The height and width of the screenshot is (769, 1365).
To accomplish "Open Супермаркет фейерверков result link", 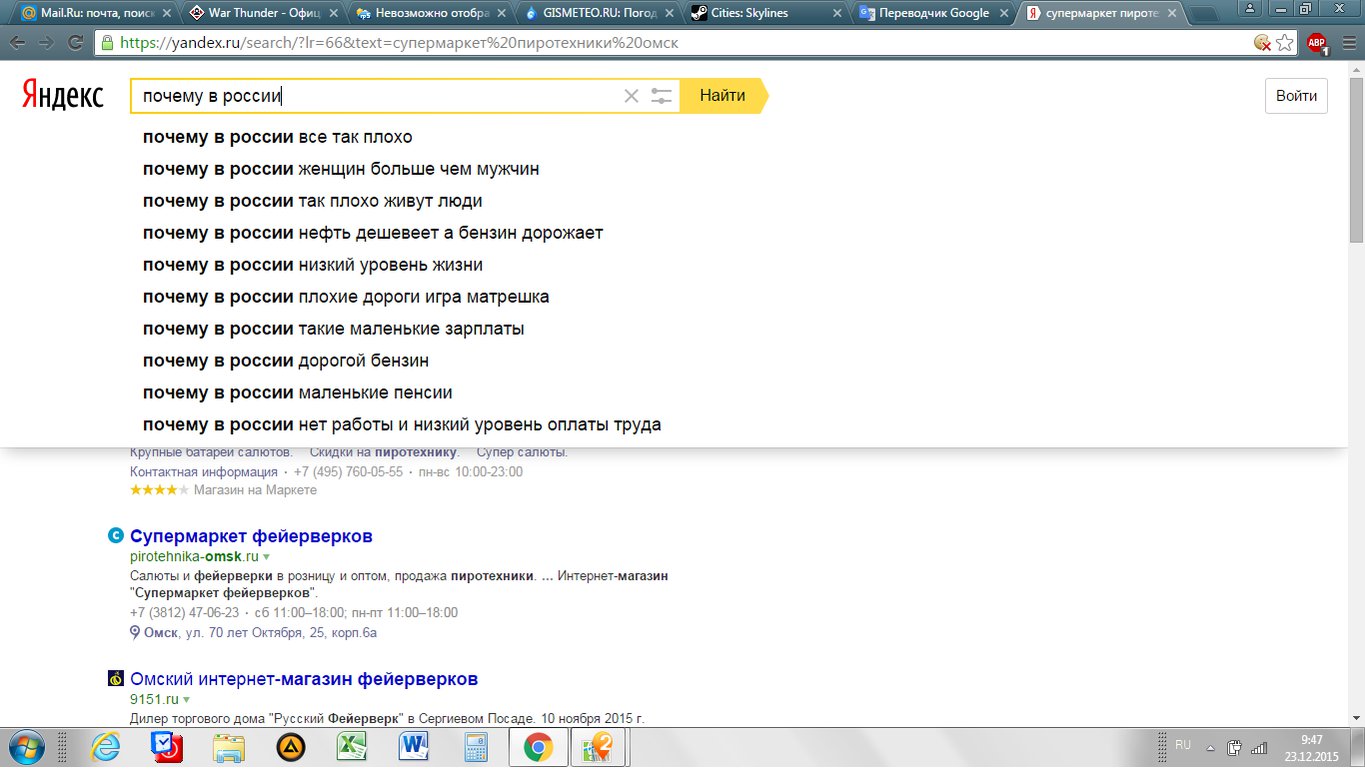I will (251, 536).
